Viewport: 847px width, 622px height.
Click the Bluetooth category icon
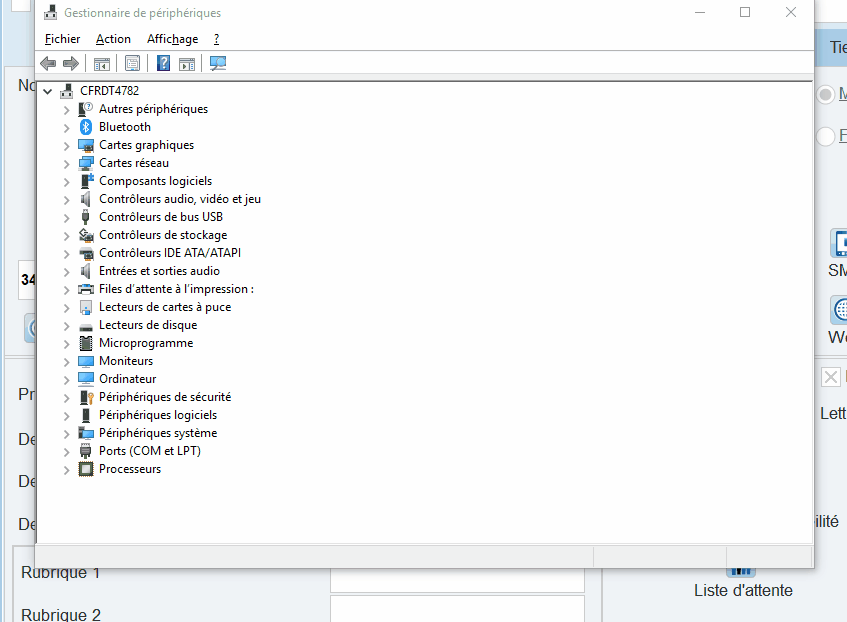tap(86, 127)
